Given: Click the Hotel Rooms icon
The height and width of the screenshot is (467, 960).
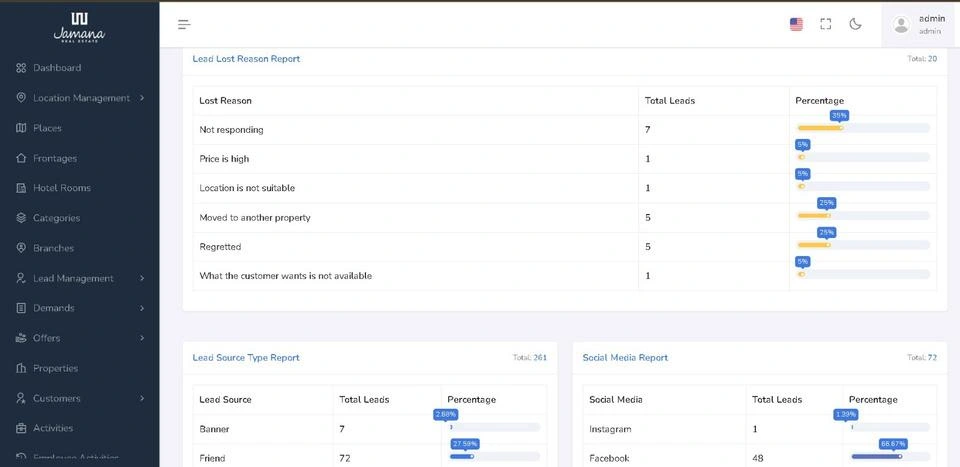Looking at the screenshot, I should [x=21, y=188].
